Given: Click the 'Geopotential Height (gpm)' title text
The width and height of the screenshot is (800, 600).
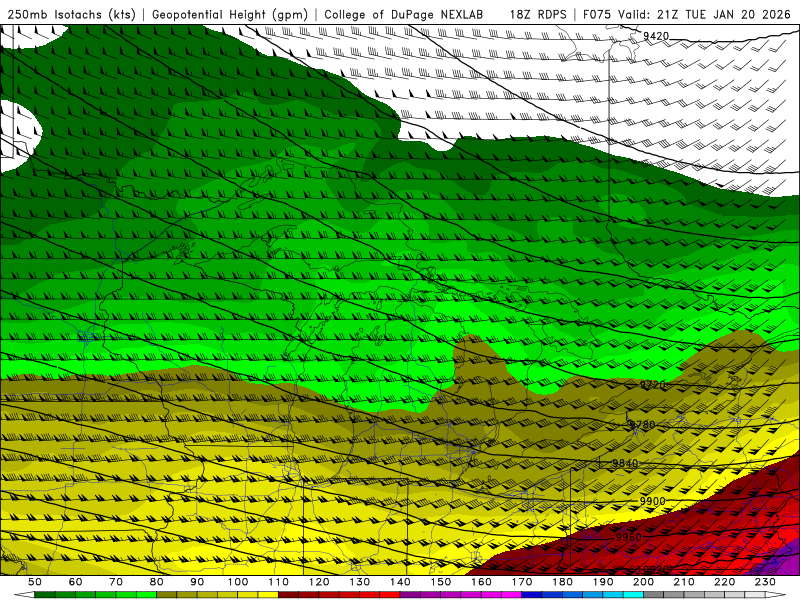Looking at the screenshot, I should point(230,14).
